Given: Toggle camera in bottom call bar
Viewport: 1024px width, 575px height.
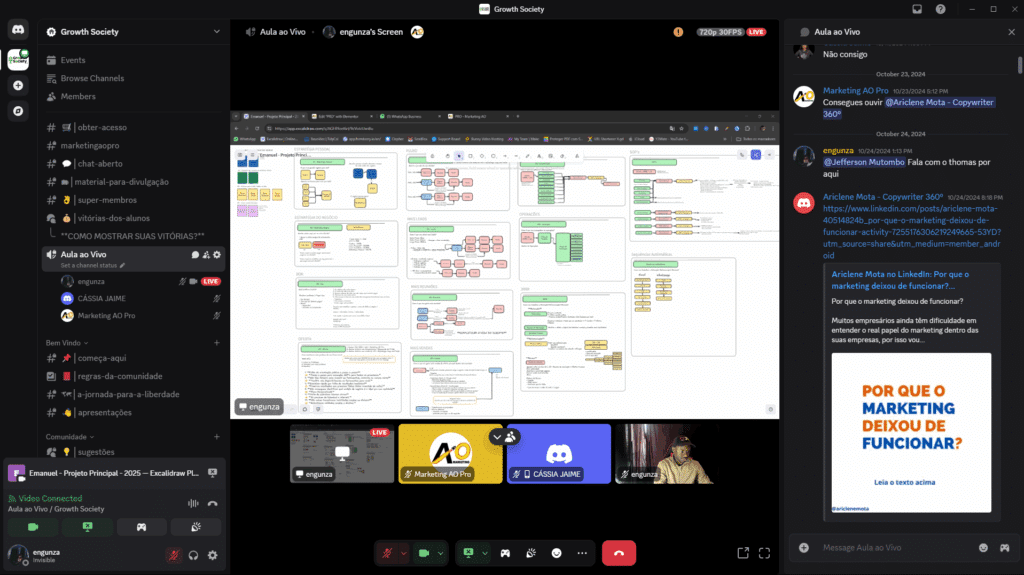Looking at the screenshot, I should point(424,553).
